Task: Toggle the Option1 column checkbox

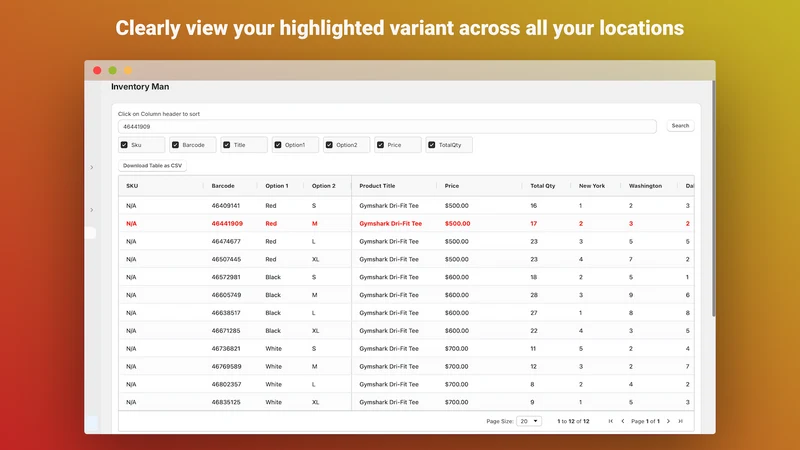Action: [x=278, y=145]
